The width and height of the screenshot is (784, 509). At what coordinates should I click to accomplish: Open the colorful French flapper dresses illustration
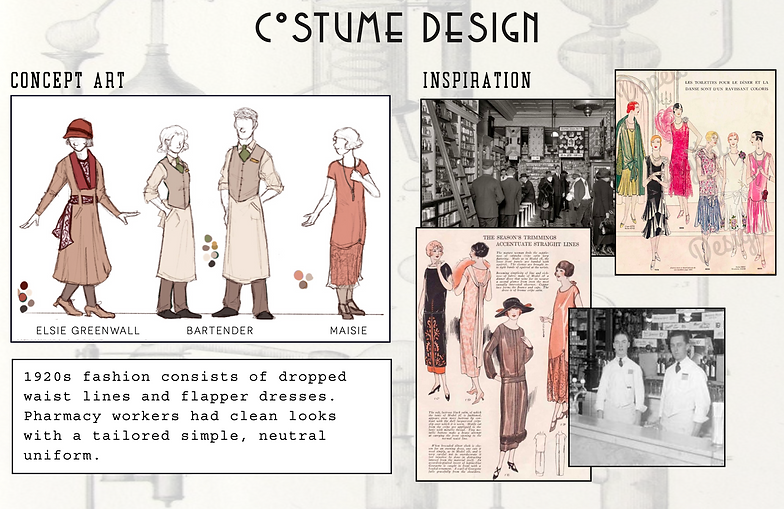pyautogui.click(x=696, y=172)
